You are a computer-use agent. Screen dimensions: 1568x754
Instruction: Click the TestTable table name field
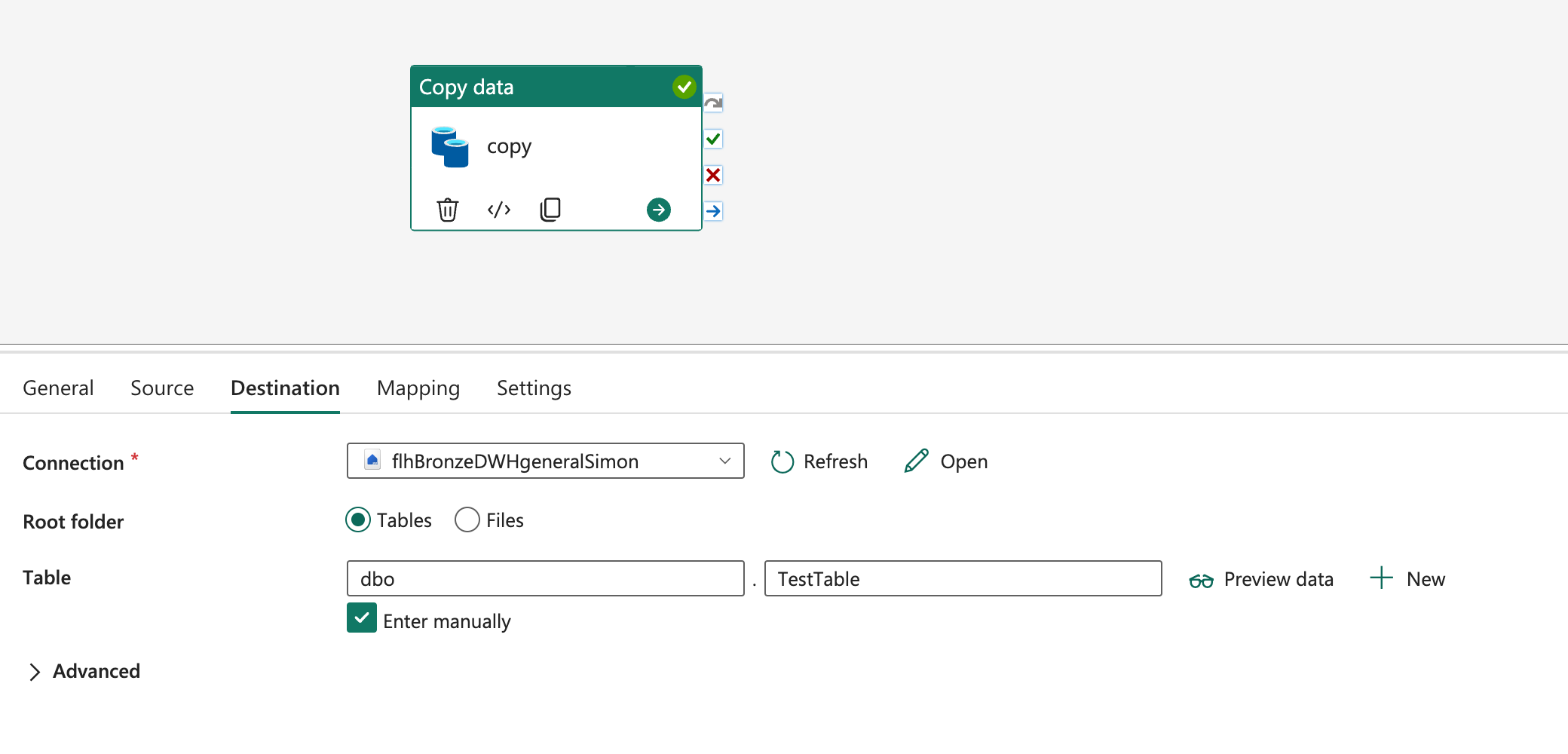[x=963, y=578]
